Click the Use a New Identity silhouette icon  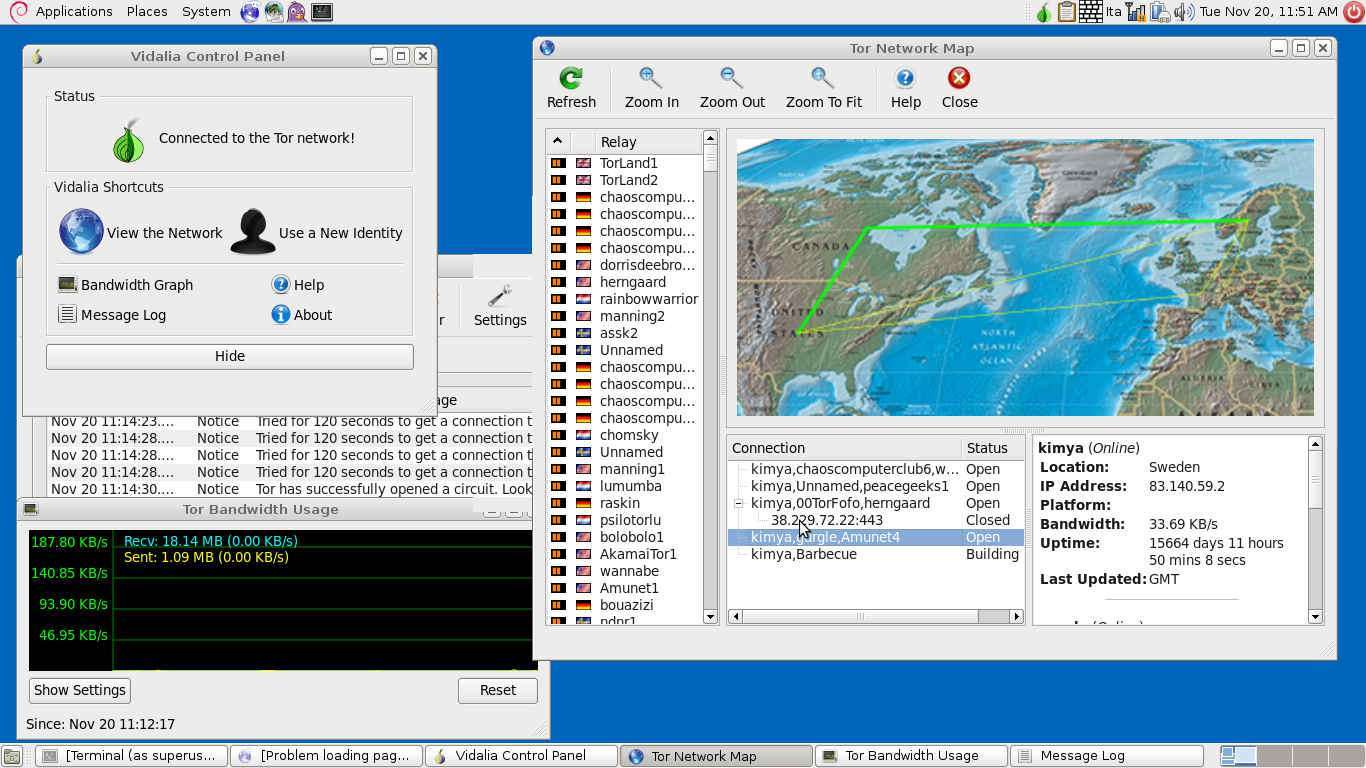pyautogui.click(x=253, y=232)
